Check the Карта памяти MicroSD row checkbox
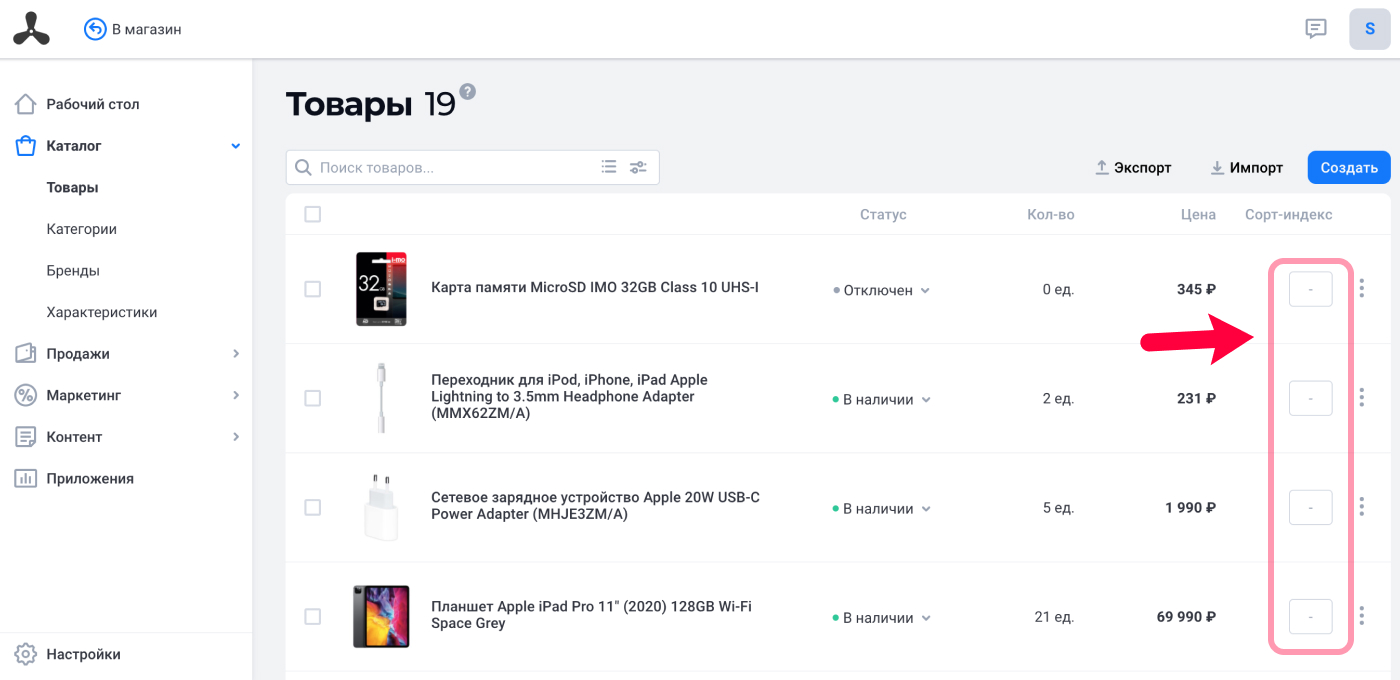 pyautogui.click(x=313, y=289)
